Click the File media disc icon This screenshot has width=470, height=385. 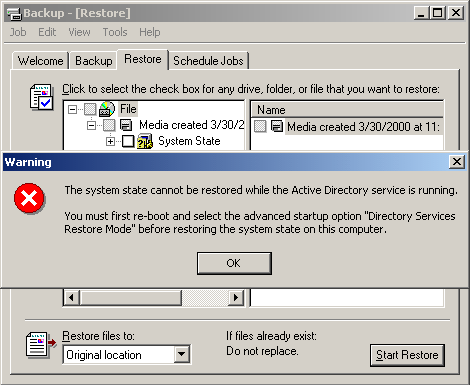(107, 109)
